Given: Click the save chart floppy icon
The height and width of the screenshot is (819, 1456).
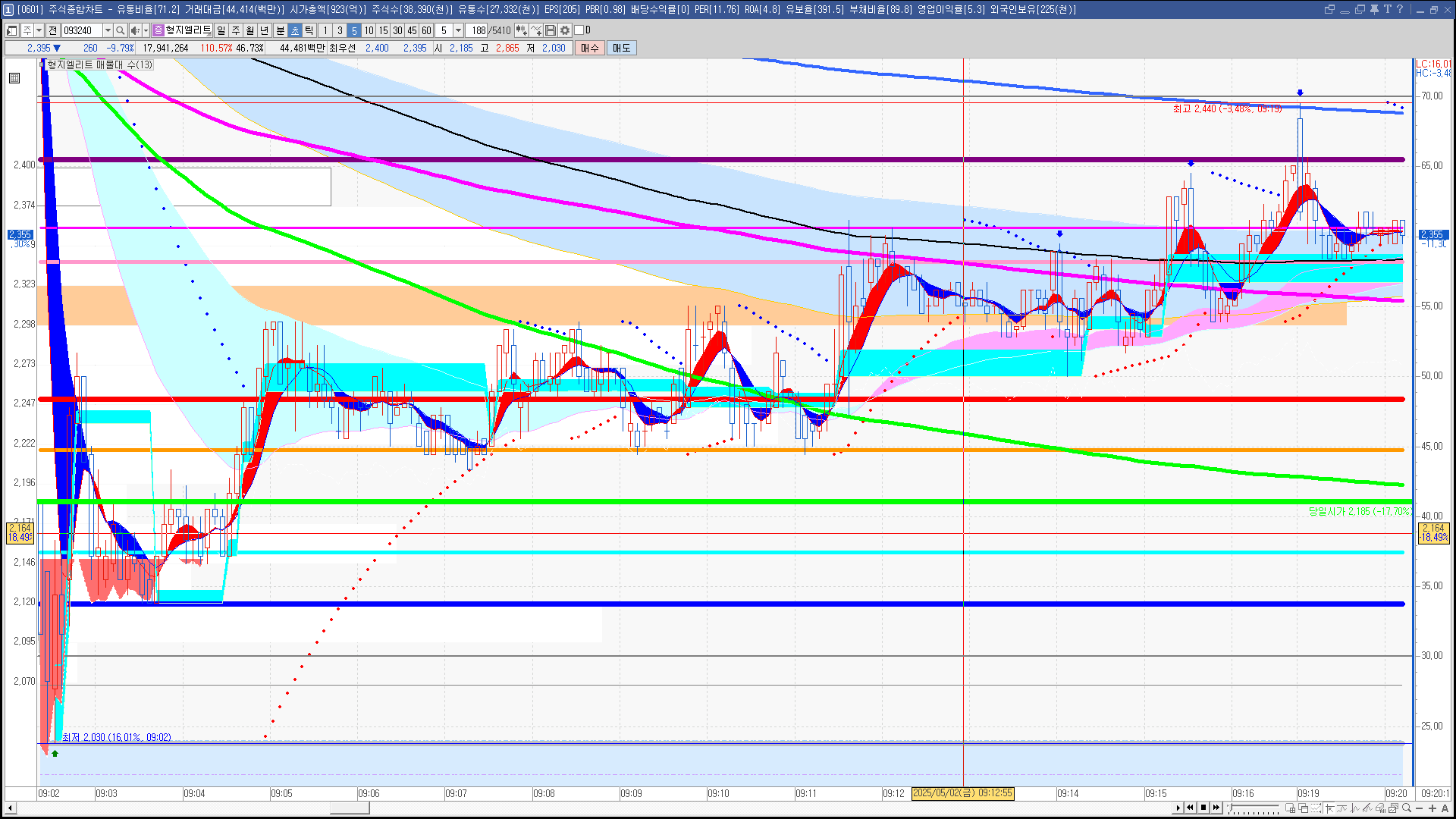Looking at the screenshot, I should click(x=551, y=30).
